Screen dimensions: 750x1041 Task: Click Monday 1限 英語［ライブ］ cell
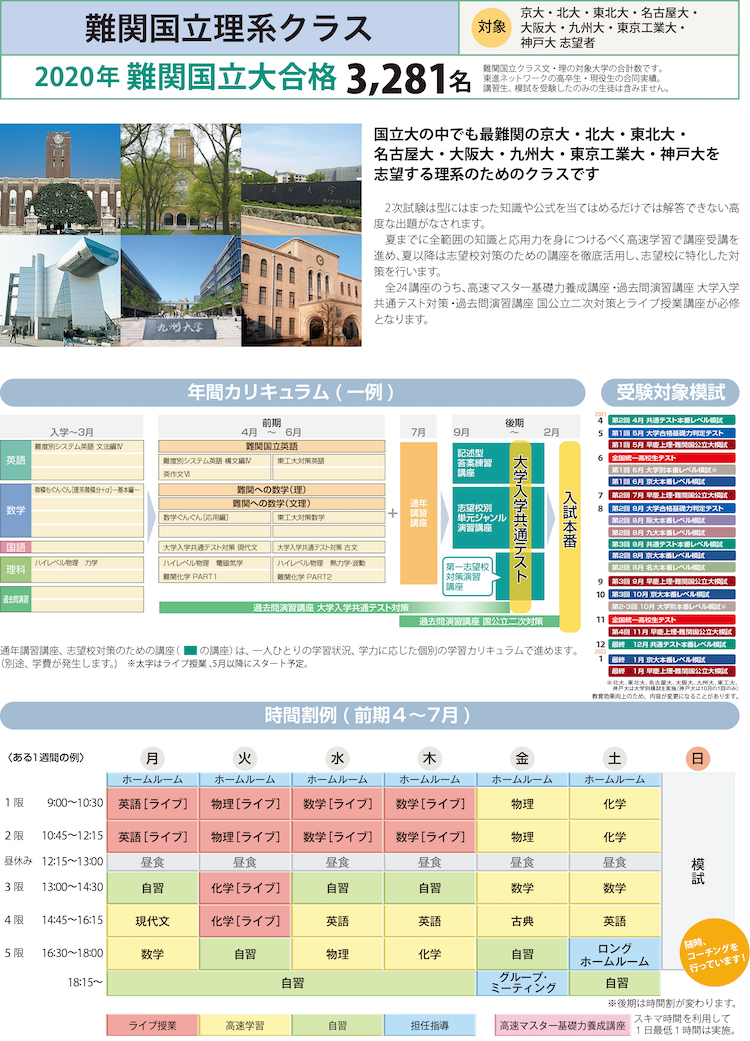[x=153, y=803]
